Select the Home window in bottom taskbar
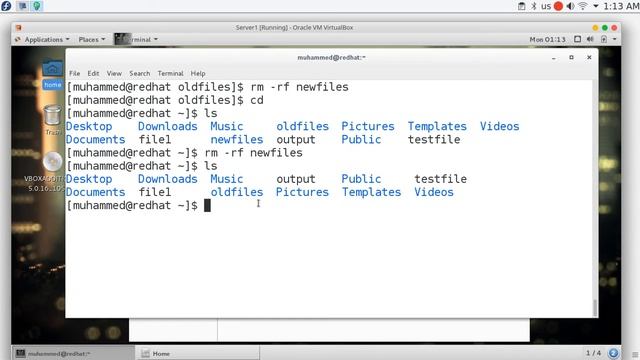 [198, 353]
